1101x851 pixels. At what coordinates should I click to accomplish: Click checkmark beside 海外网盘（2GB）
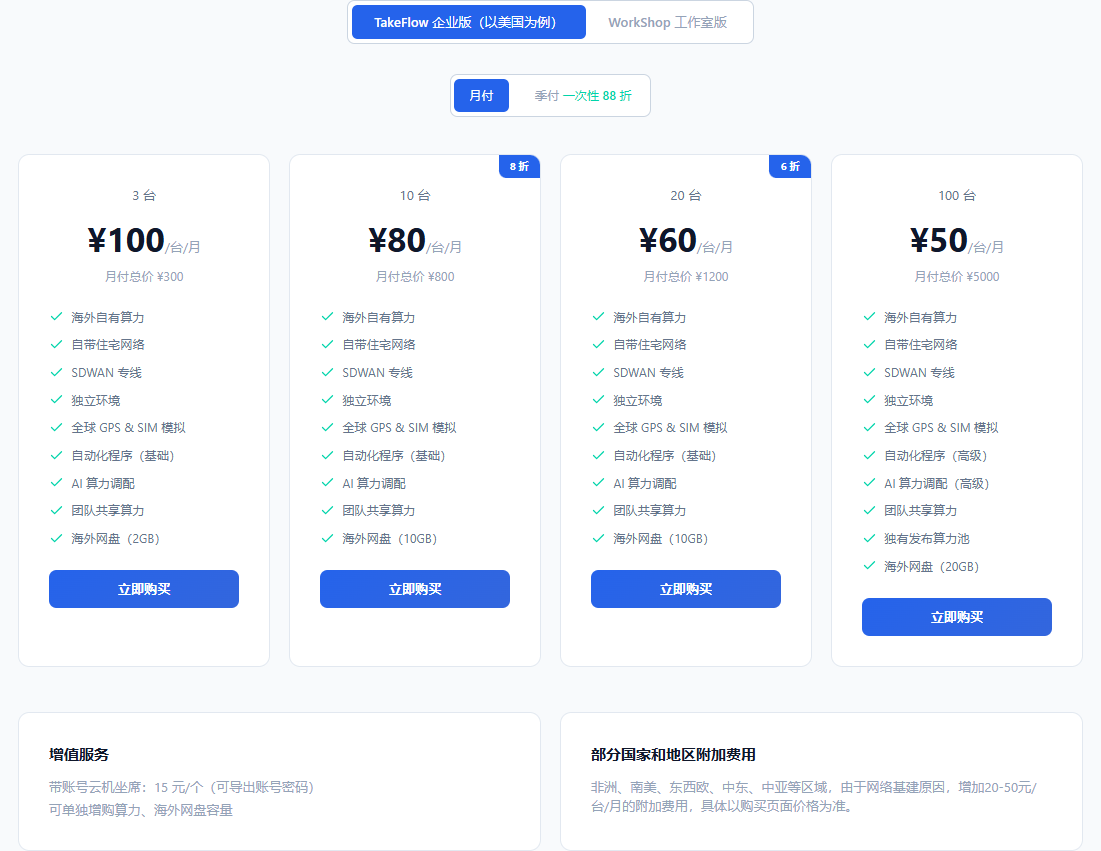pos(57,538)
